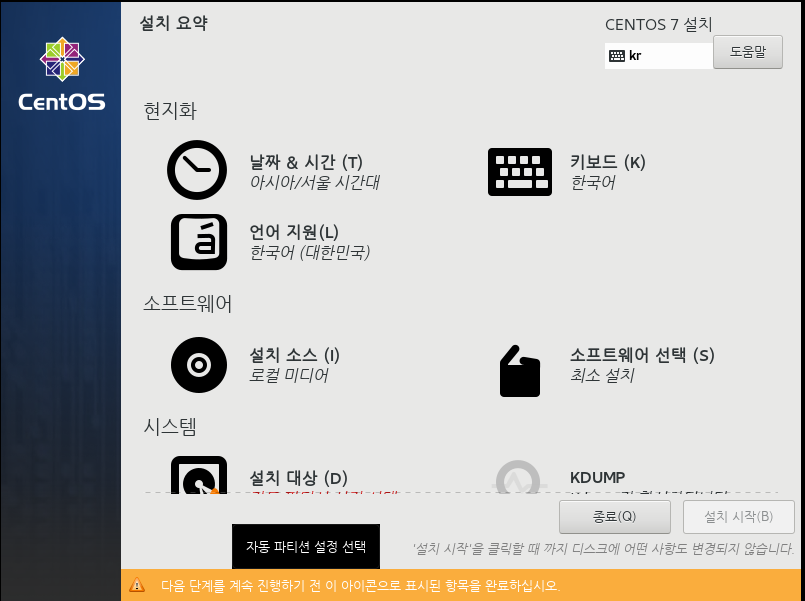The width and height of the screenshot is (805, 601).
Task: Click 한국어 (대한민국) language status text
Action: [x=310, y=253]
